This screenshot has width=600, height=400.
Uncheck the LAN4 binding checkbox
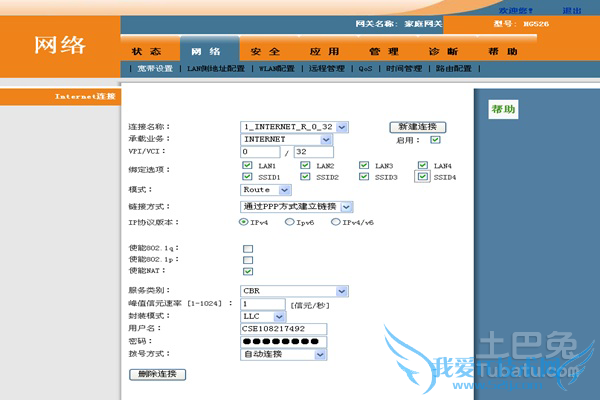point(422,165)
